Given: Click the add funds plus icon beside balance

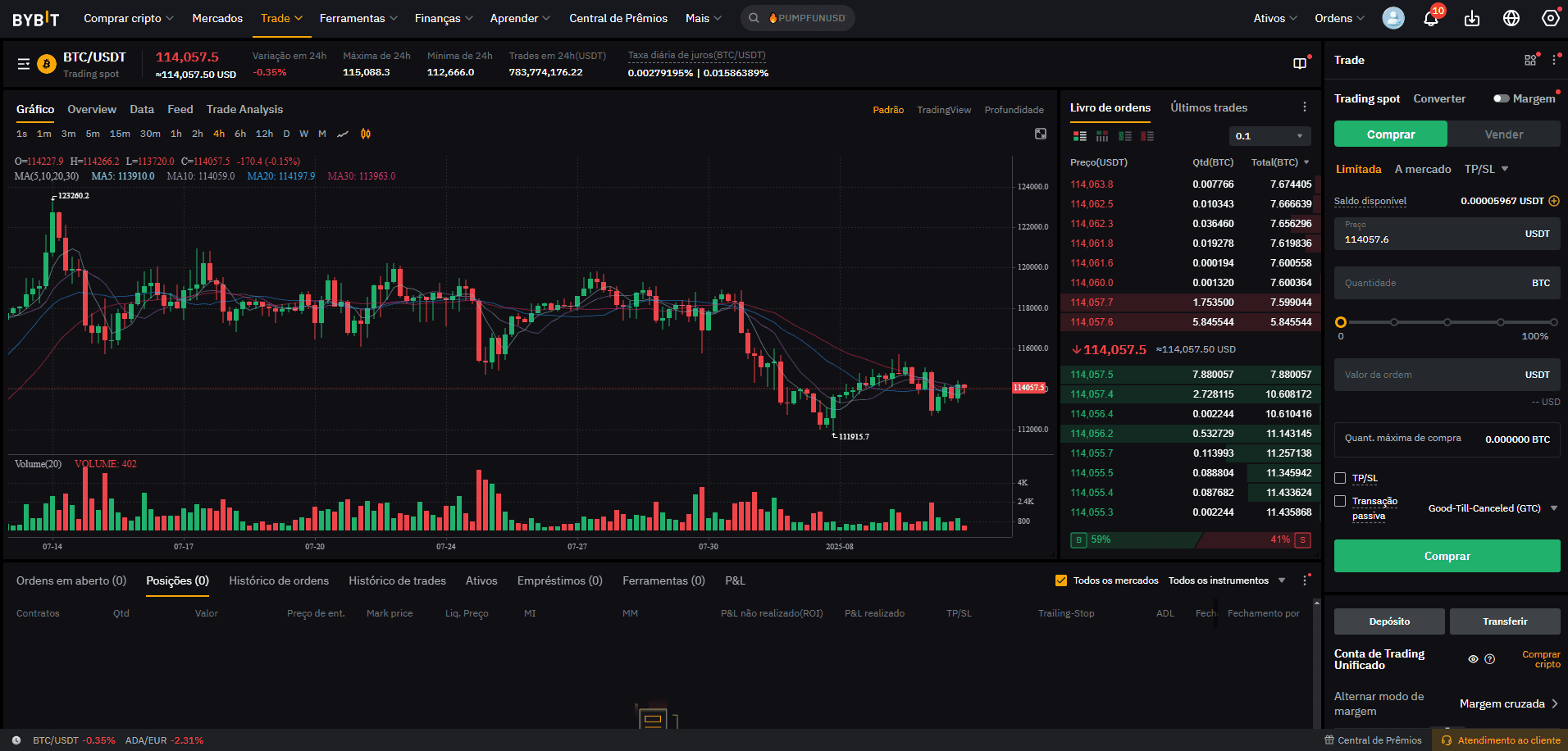Looking at the screenshot, I should pyautogui.click(x=1554, y=201).
